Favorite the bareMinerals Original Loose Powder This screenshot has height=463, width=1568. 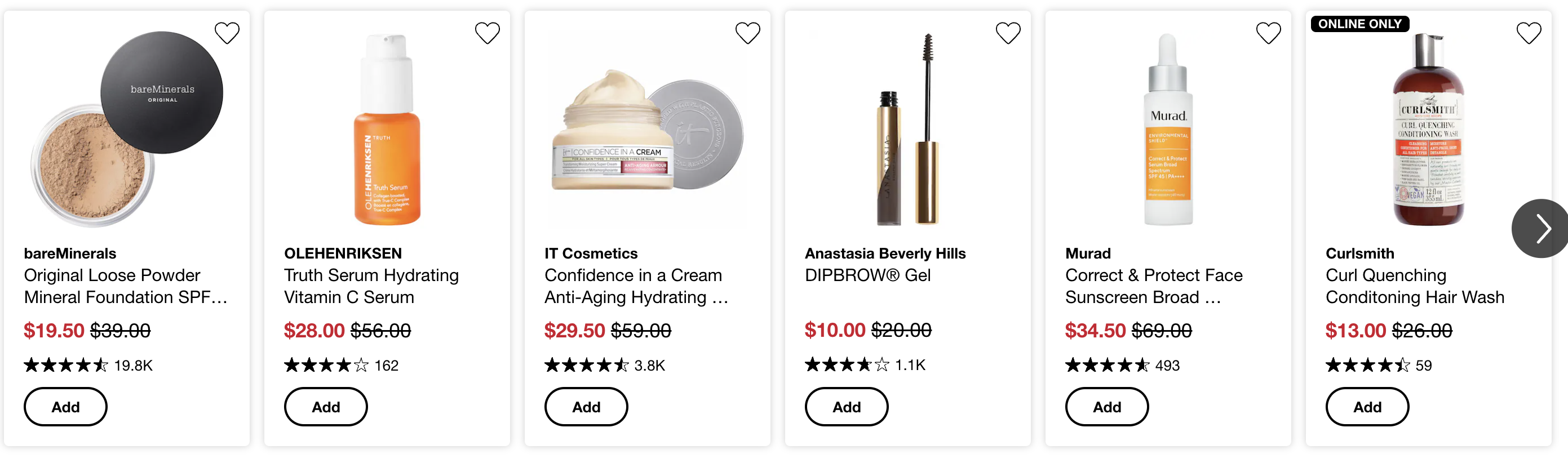[x=227, y=33]
